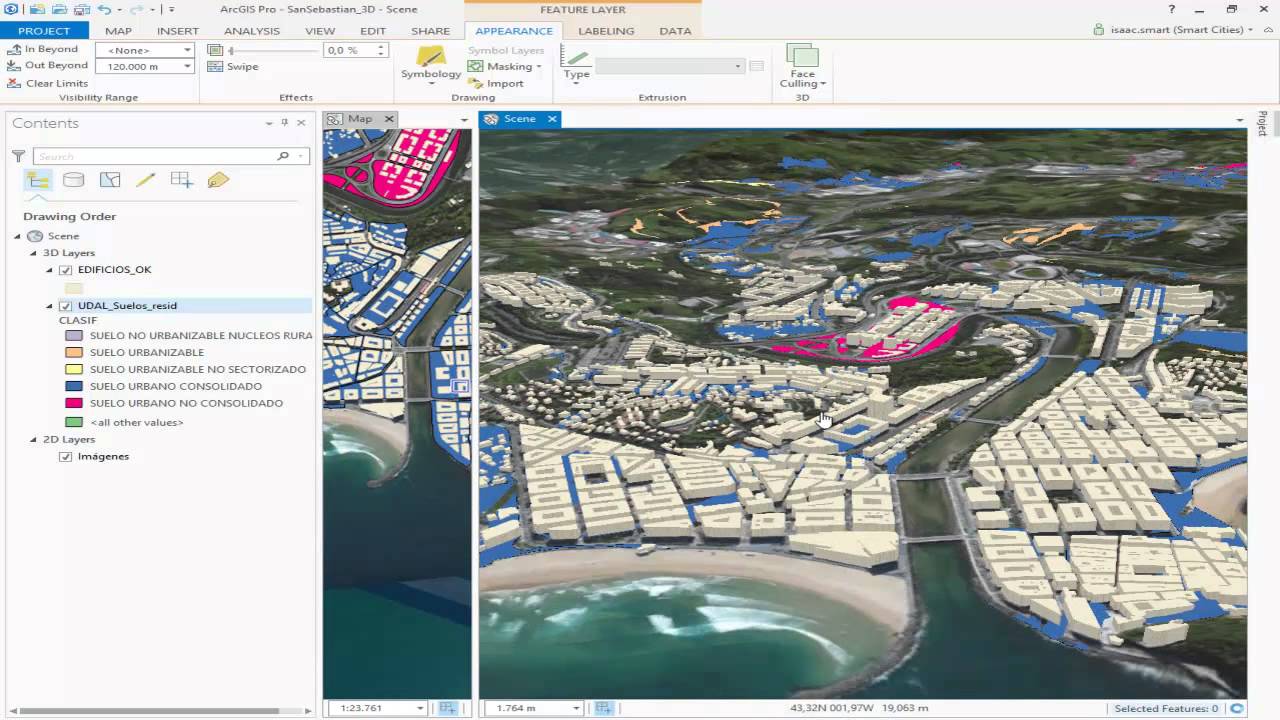This screenshot has width=1280, height=720.
Task: Collapse the EDIFICIOS_OK layer legend
Action: coord(49,270)
